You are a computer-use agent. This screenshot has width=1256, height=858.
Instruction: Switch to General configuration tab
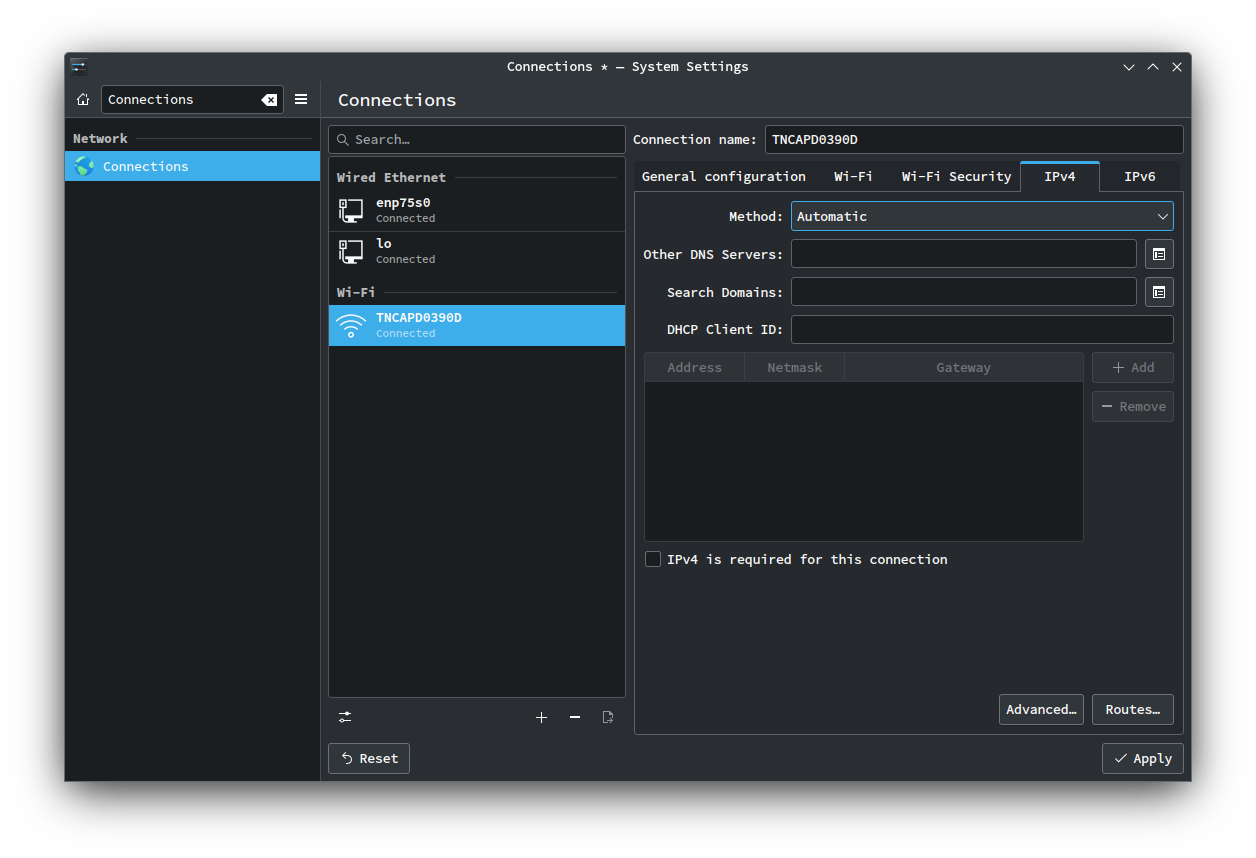(724, 176)
